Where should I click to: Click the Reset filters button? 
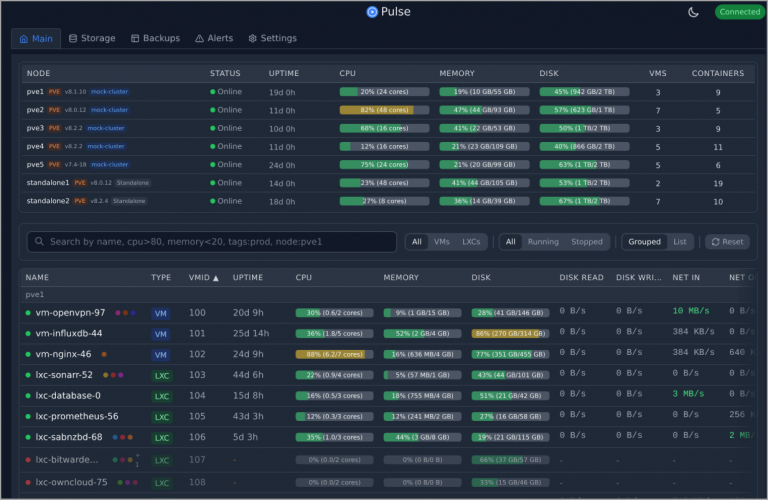point(727,241)
